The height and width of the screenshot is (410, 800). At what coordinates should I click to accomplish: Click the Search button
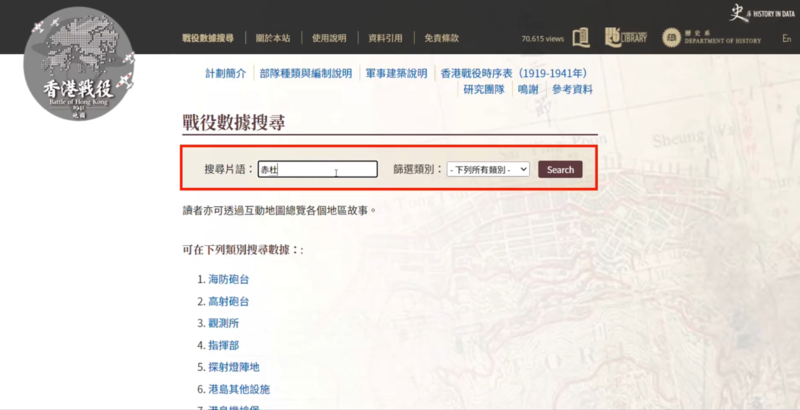(x=560, y=170)
